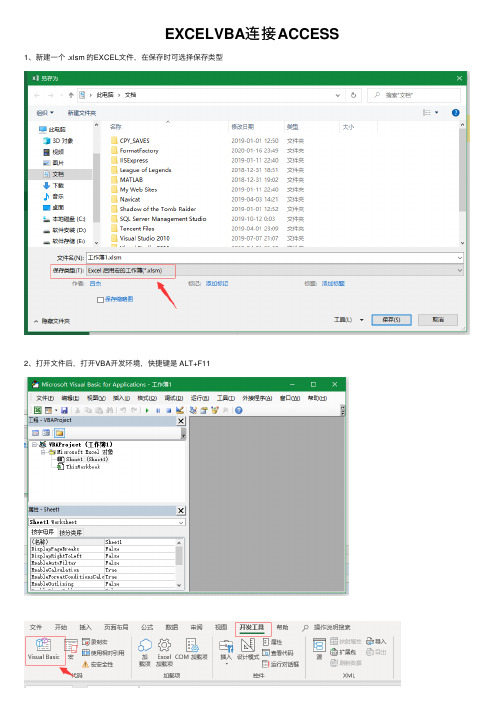Click the Save (保存) button
This screenshot has height=713, width=504.
coord(391,320)
